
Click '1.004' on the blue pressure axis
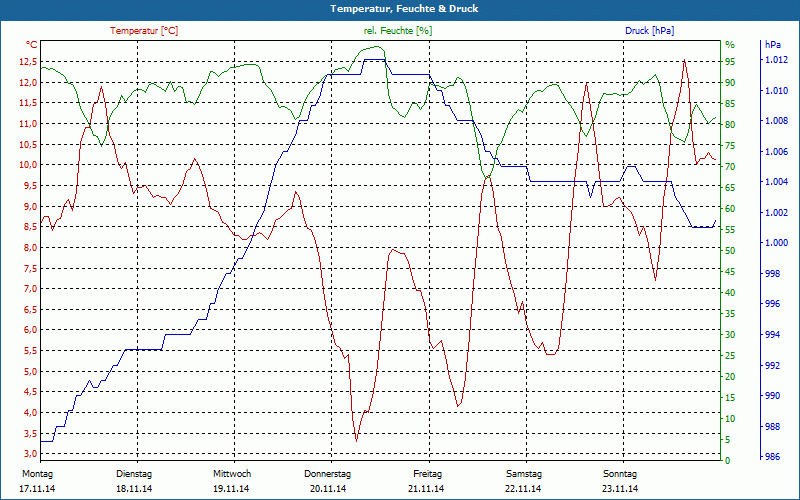pyautogui.click(x=776, y=182)
